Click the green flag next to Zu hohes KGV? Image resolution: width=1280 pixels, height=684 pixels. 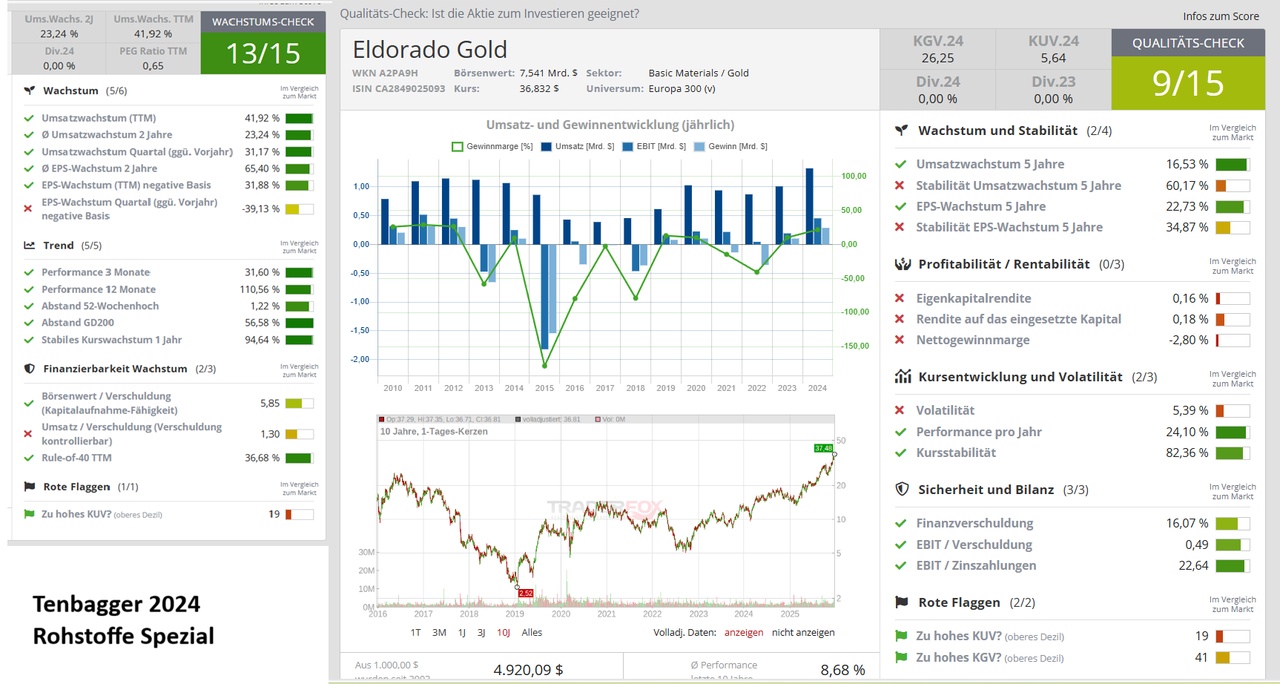coord(900,657)
